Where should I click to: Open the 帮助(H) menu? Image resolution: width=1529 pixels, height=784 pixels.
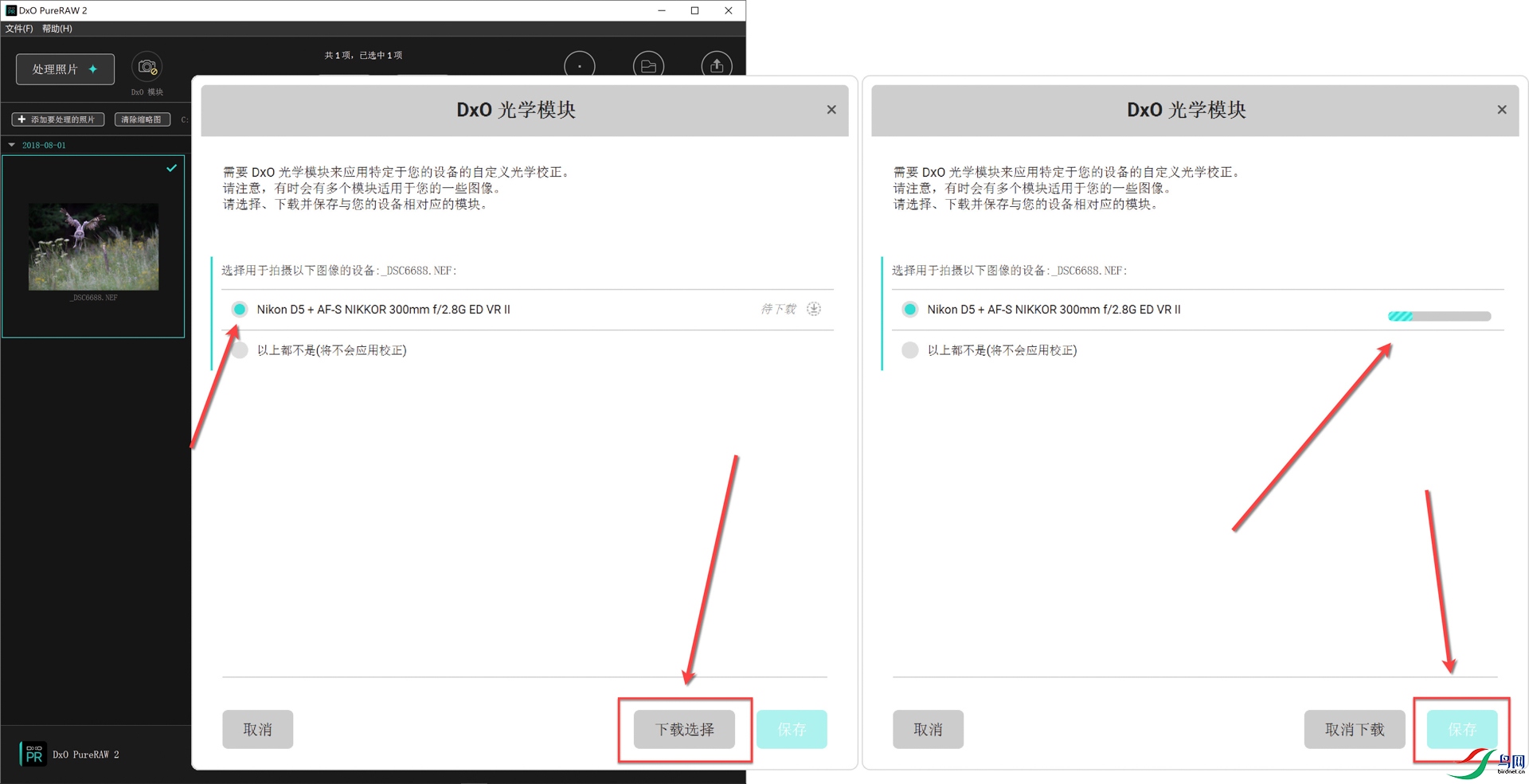tap(57, 29)
